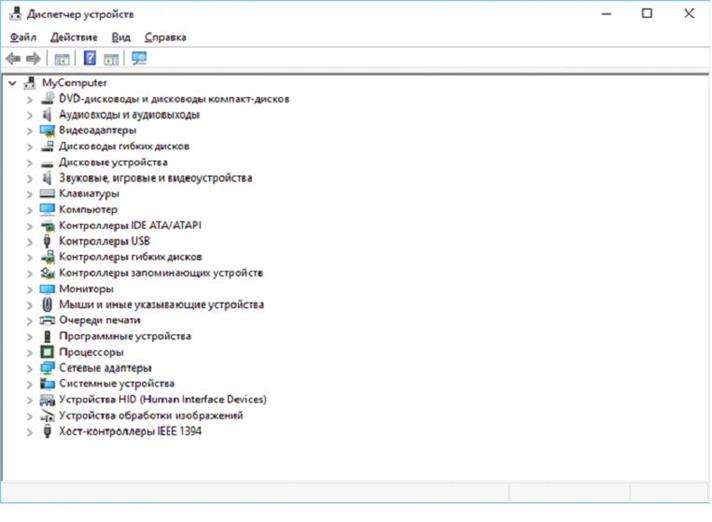Select Контроллеры IDE ATA/ATAPI text

[x=130, y=225]
